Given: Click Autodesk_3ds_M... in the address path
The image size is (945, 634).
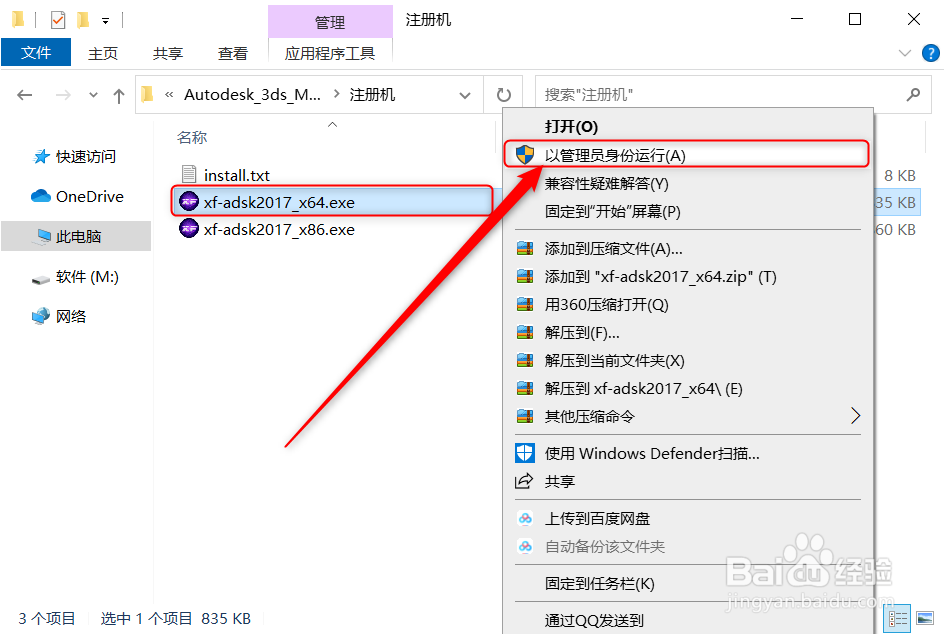Looking at the screenshot, I should [253, 95].
